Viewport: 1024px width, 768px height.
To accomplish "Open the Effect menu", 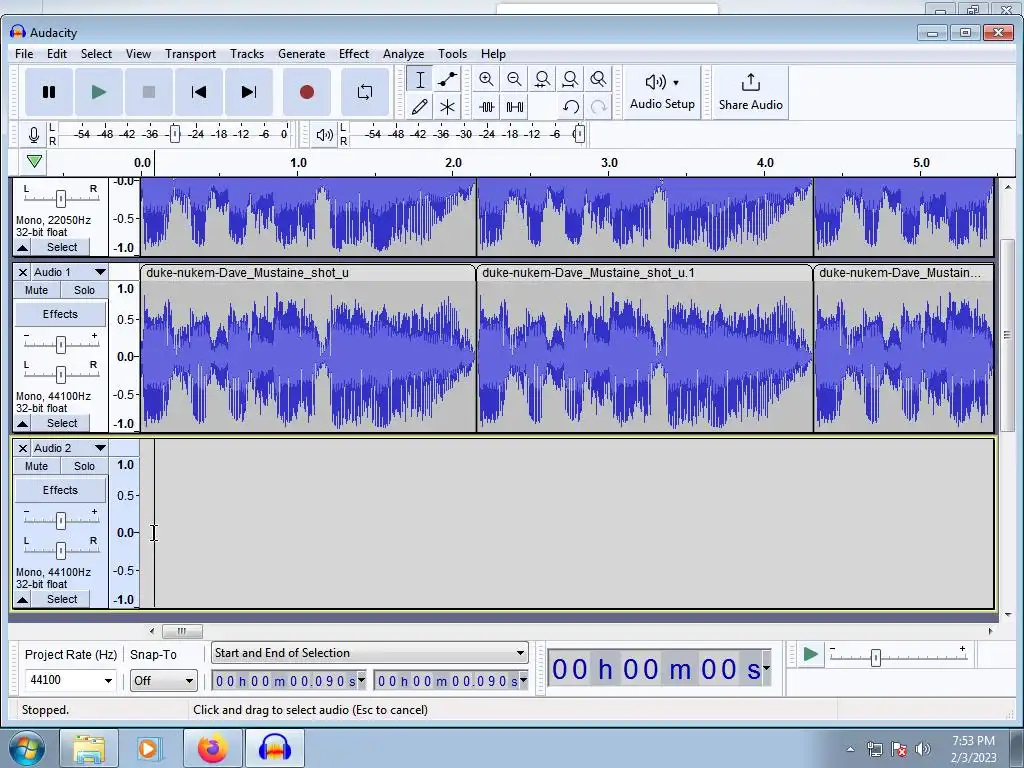I will (353, 54).
